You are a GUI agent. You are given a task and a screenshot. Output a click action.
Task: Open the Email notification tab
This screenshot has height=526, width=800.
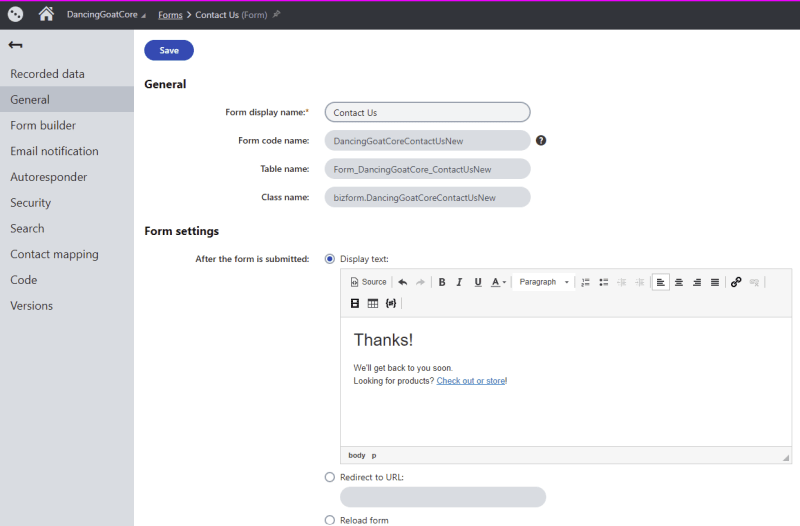(x=67, y=151)
